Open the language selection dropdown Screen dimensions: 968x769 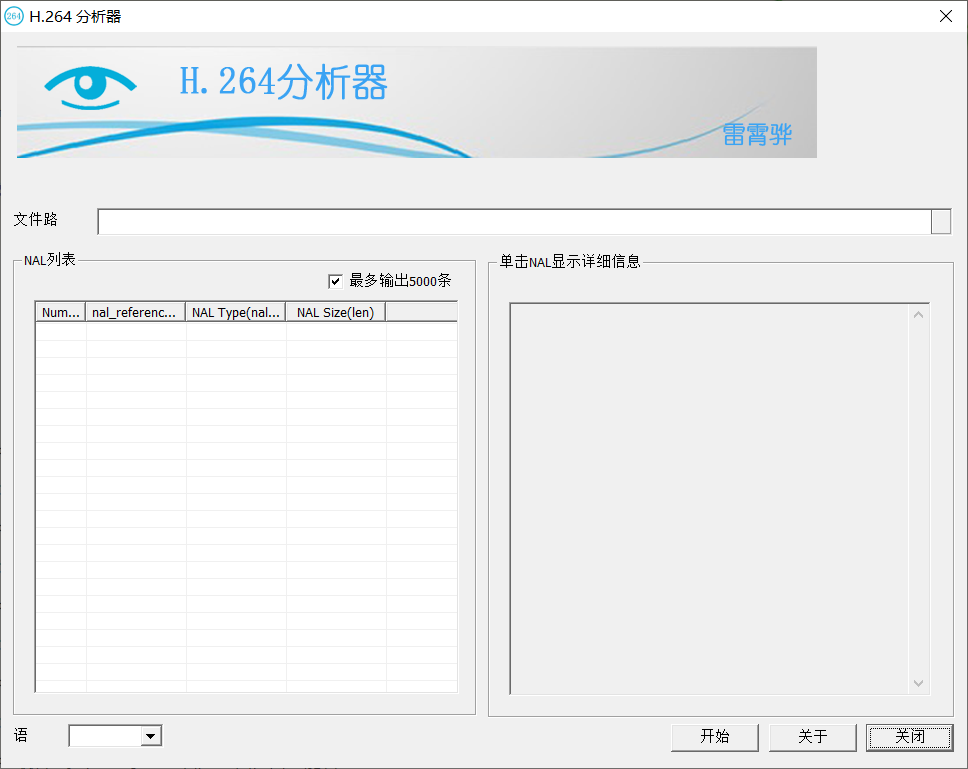(153, 735)
